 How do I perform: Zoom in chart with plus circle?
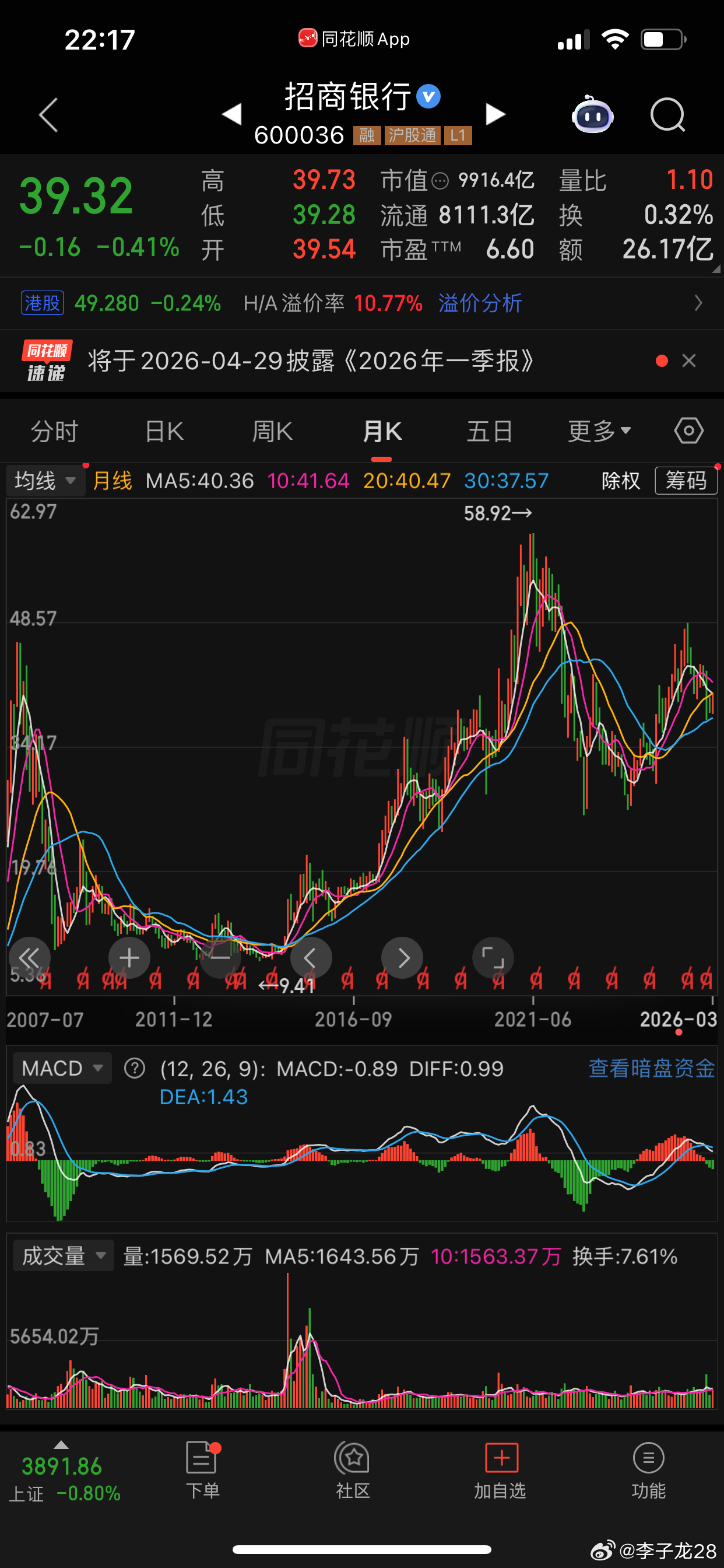point(129,958)
